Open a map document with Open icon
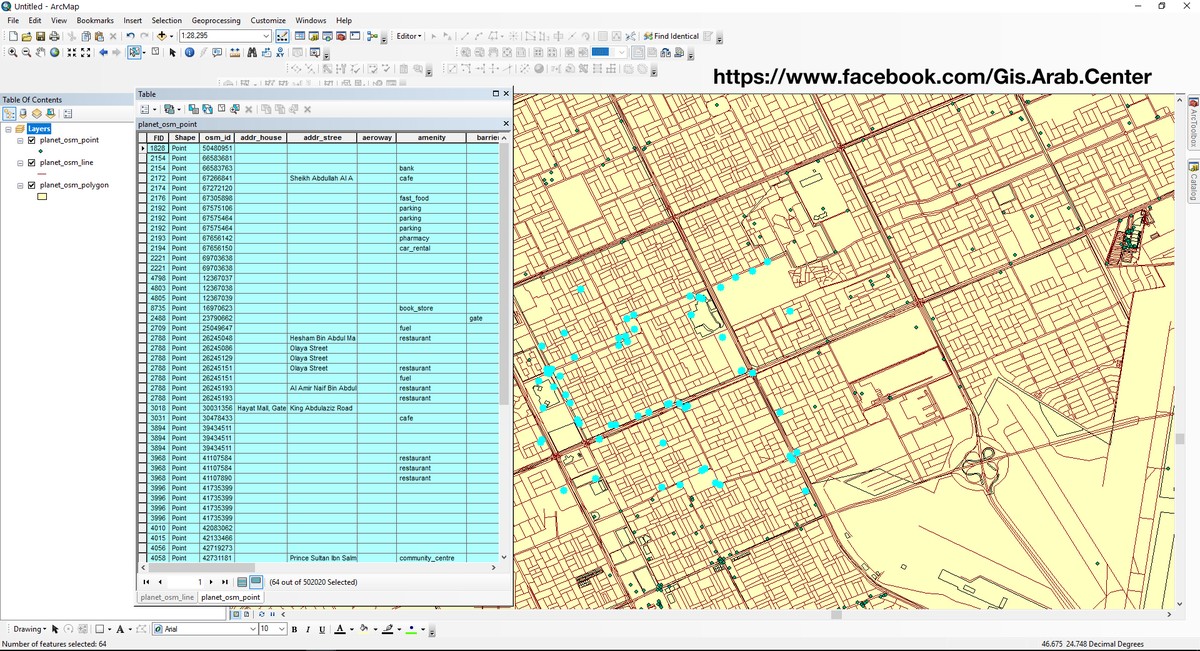Image resolution: width=1200 pixels, height=651 pixels. (27, 36)
